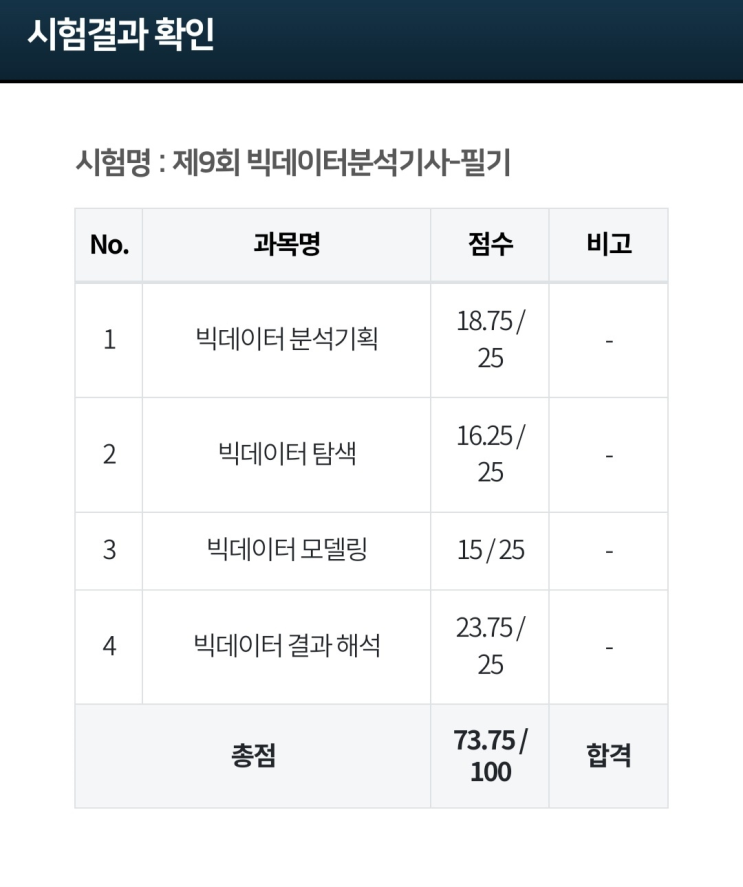This screenshot has height=887, width=743.
Task: Select the 점수 column header
Action: click(x=490, y=245)
